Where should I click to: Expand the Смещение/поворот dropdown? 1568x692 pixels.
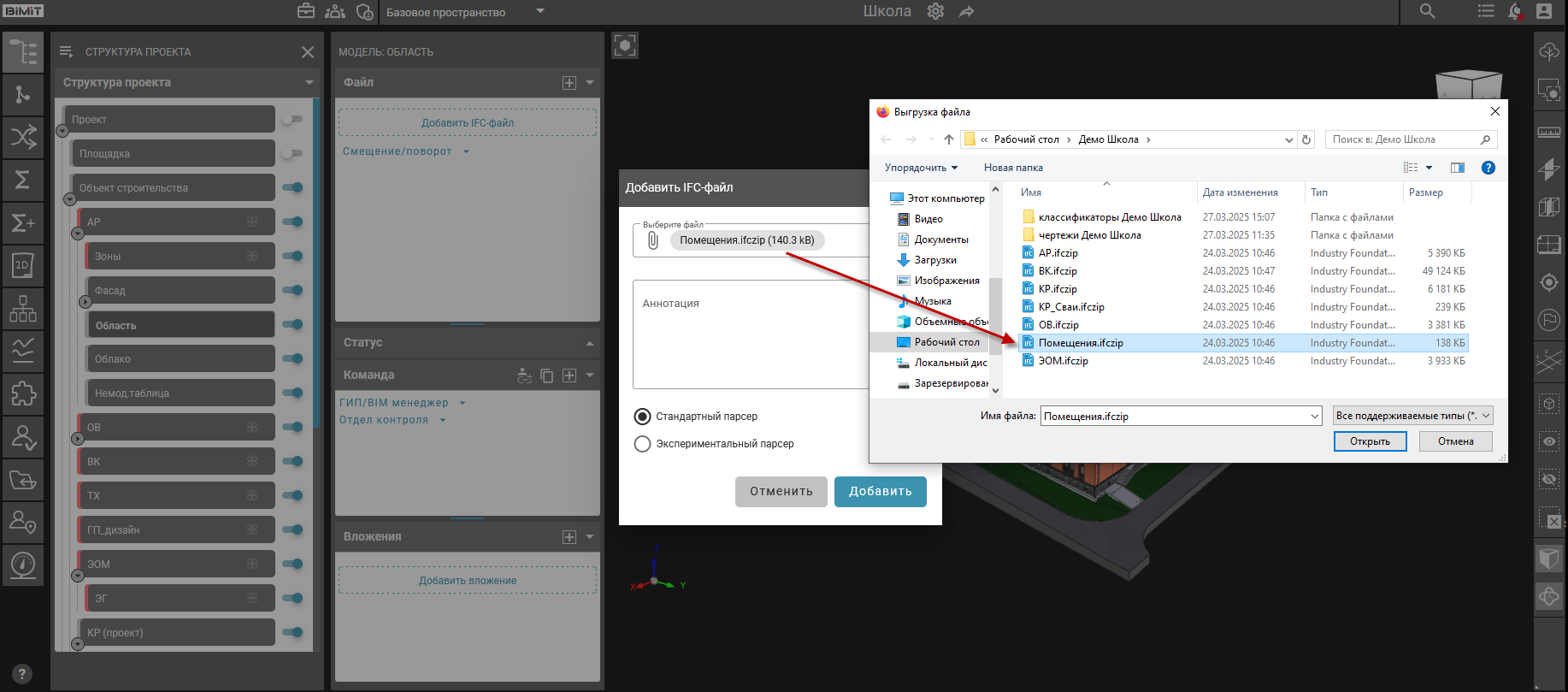click(x=466, y=151)
